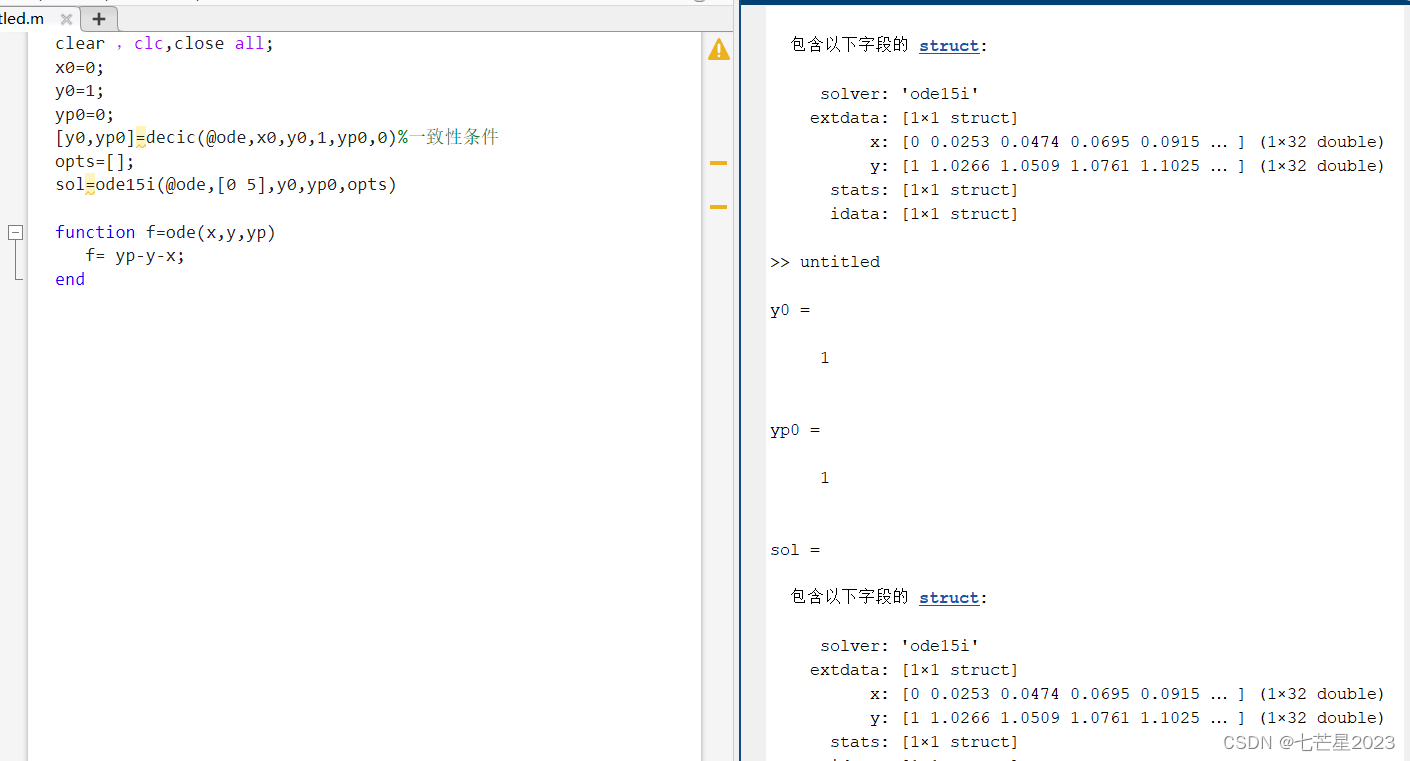Collapse the ode function using the fold minus control
The image size is (1410, 761).
(x=15, y=231)
